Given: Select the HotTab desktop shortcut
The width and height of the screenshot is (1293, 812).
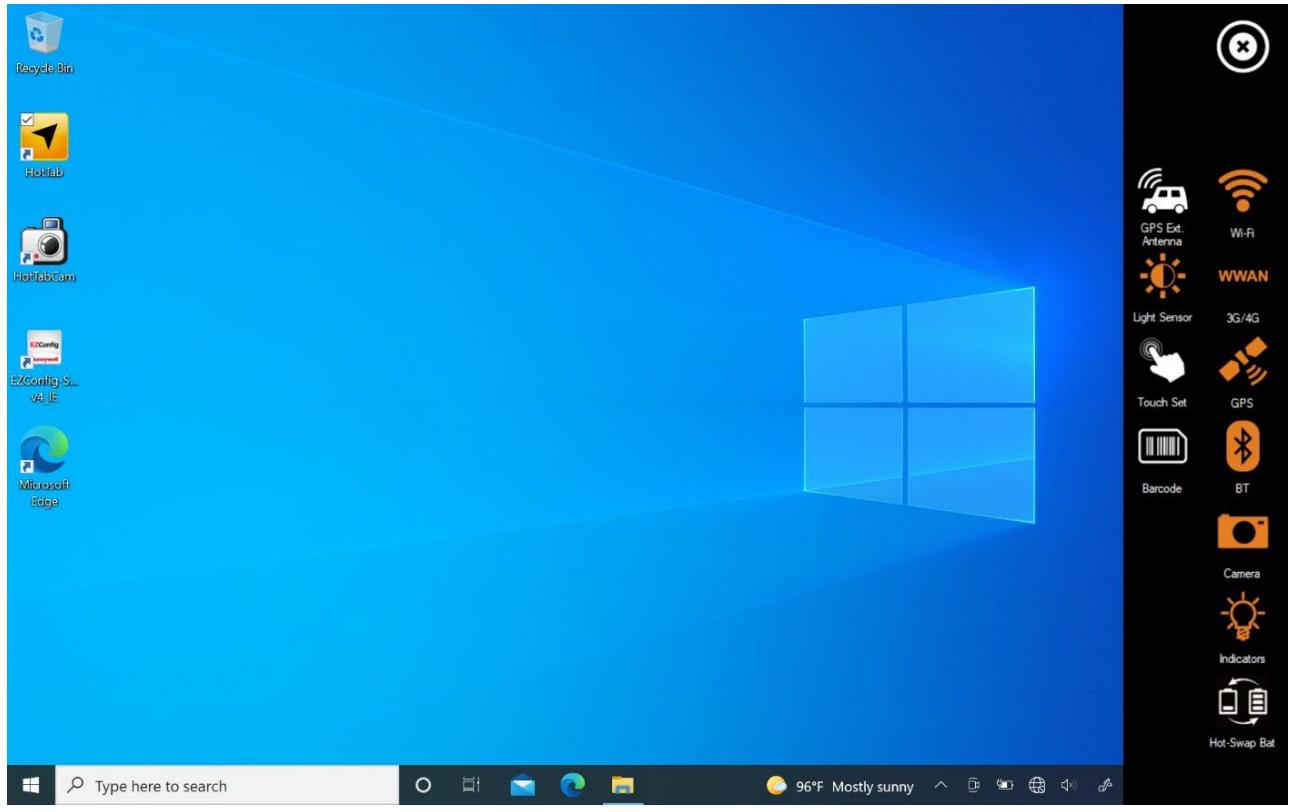Looking at the screenshot, I should [x=44, y=146].
